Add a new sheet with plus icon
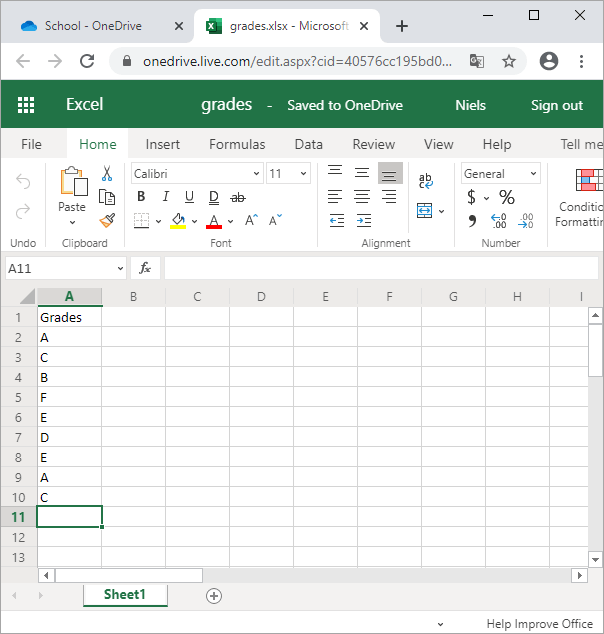 click(x=213, y=595)
